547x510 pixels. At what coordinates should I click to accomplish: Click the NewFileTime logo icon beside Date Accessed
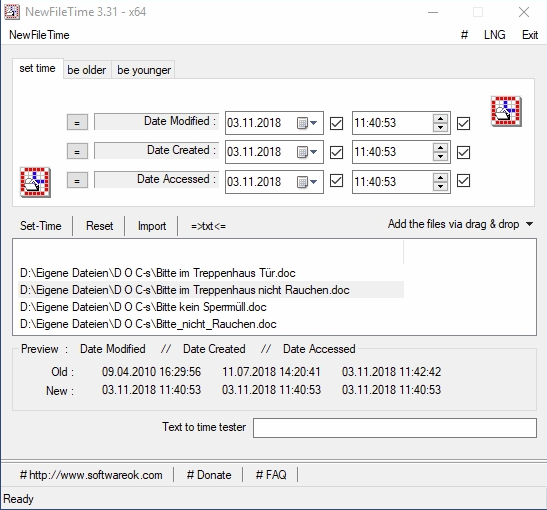coord(35,182)
